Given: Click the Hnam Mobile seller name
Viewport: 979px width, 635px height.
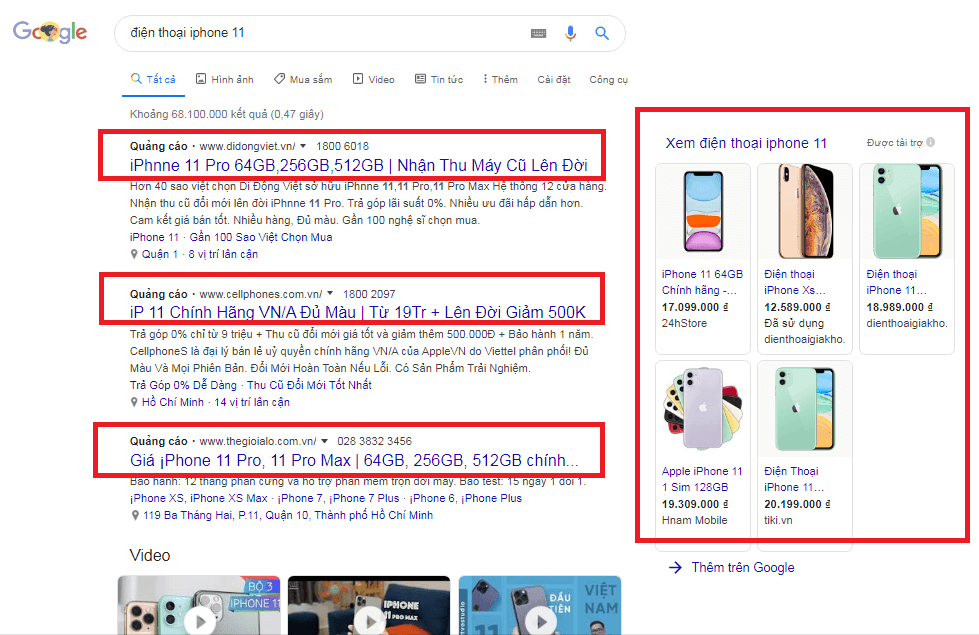Looking at the screenshot, I should 694,520.
